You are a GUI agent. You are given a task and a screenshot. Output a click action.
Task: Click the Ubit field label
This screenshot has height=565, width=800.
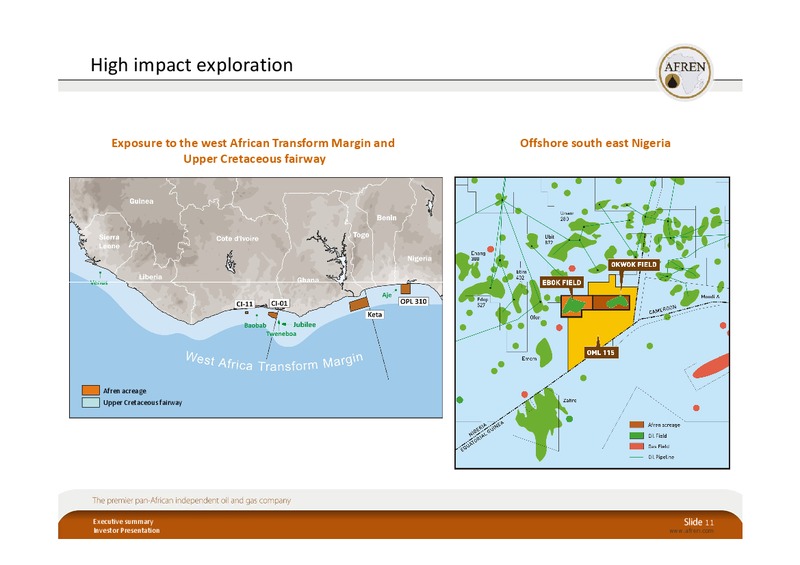(549, 239)
